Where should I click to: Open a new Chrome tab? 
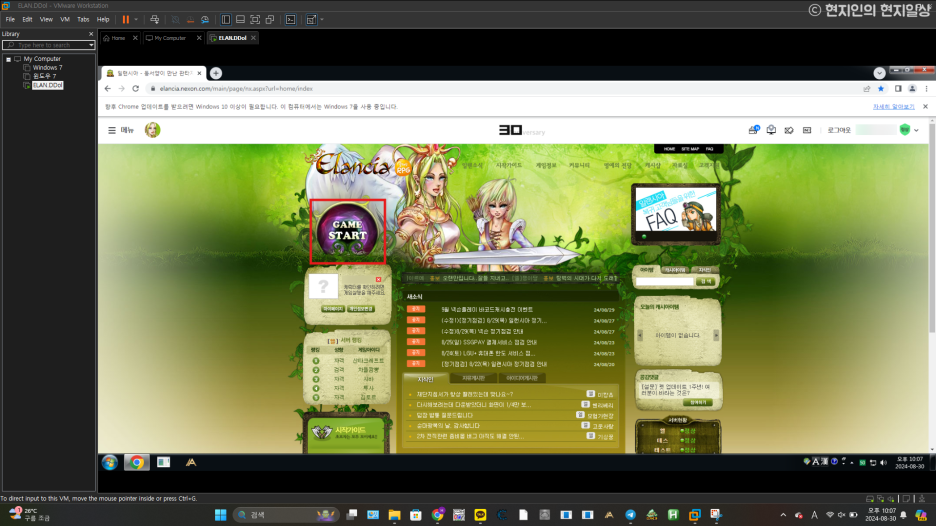tap(216, 73)
